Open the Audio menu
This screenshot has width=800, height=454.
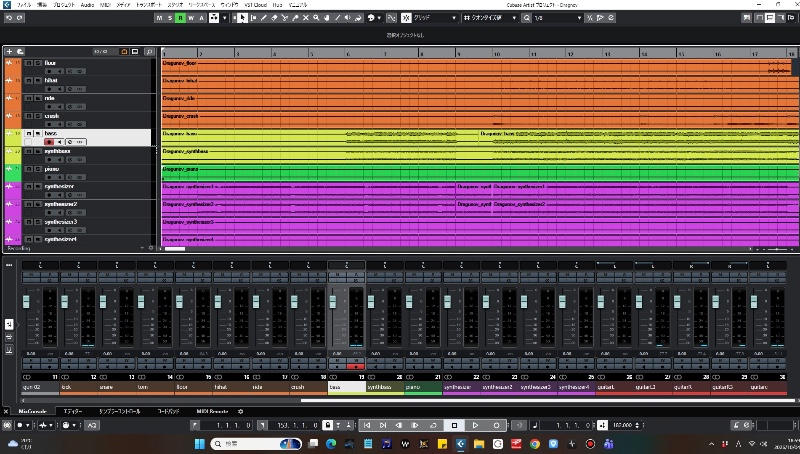point(87,5)
